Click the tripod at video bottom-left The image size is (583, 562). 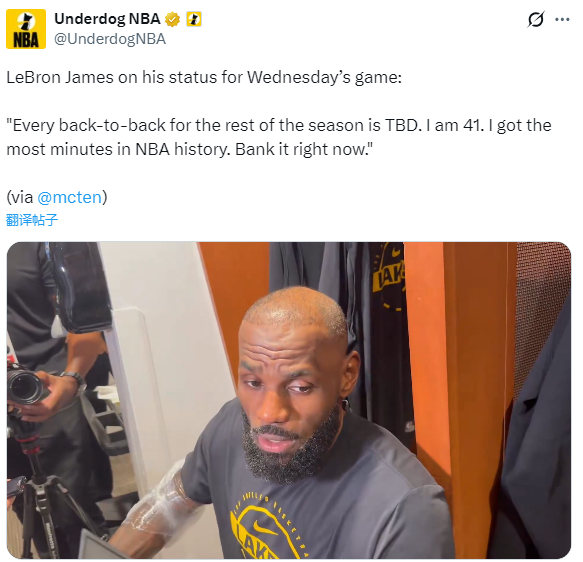click(43, 506)
